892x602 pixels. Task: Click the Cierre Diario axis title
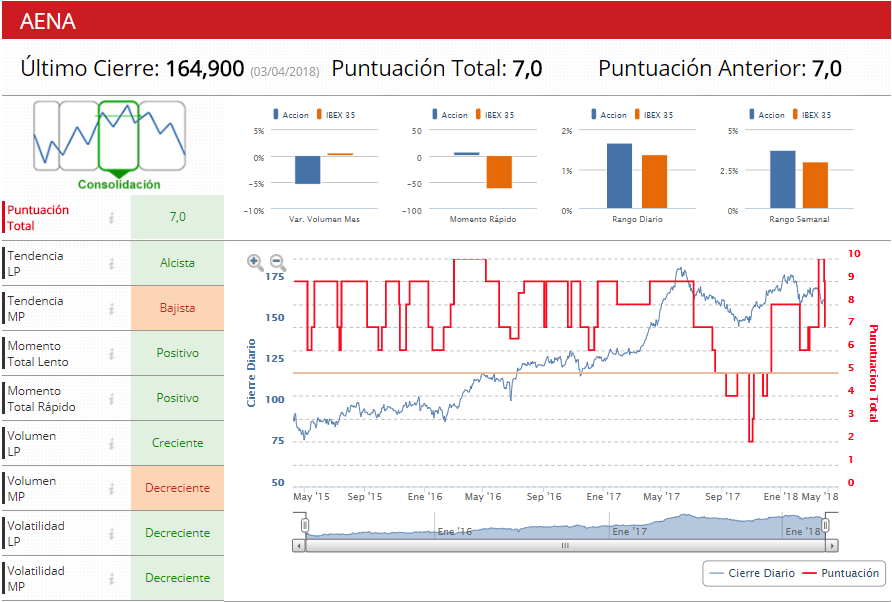pos(251,373)
